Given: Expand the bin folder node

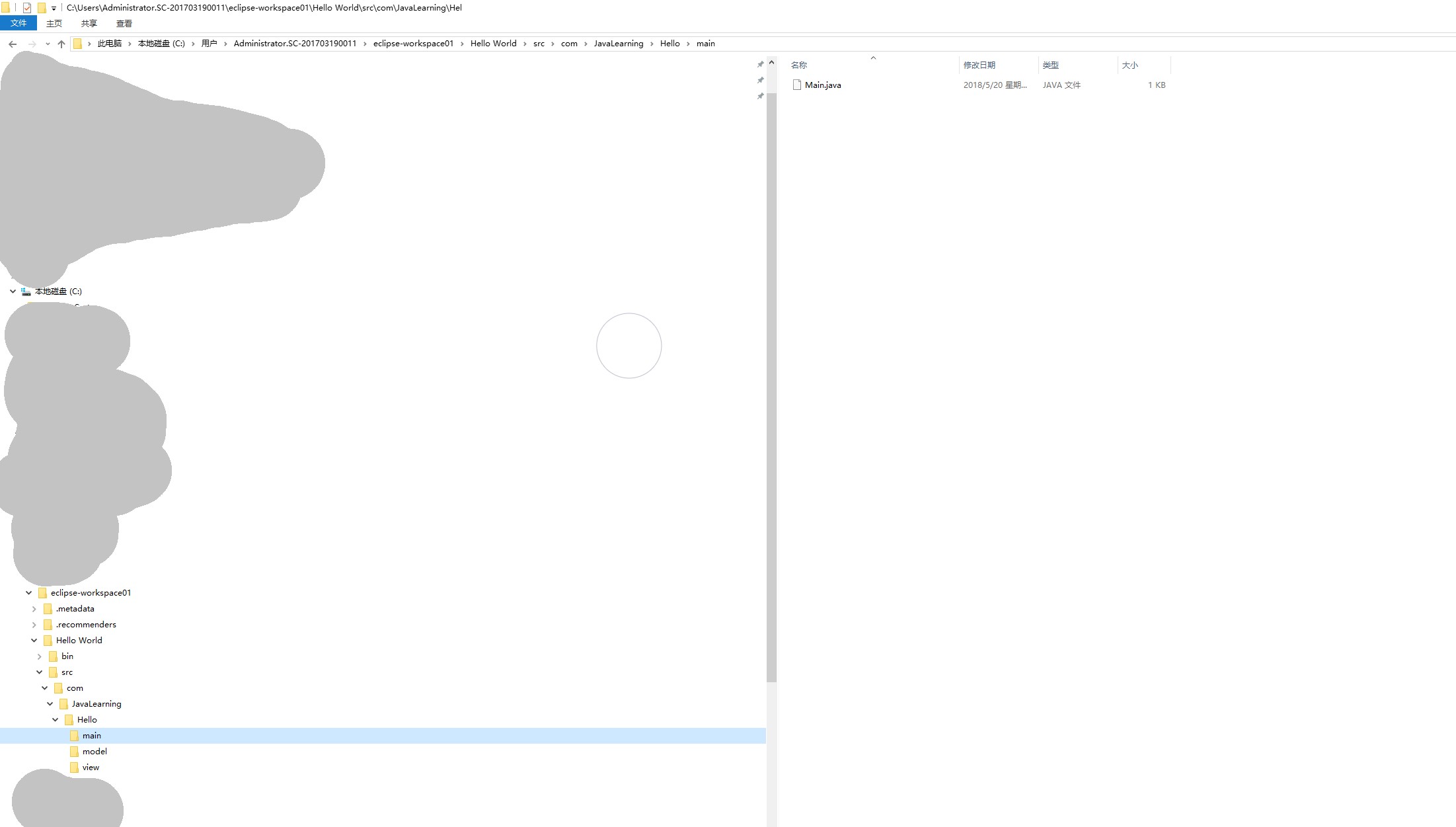Looking at the screenshot, I should (40, 656).
